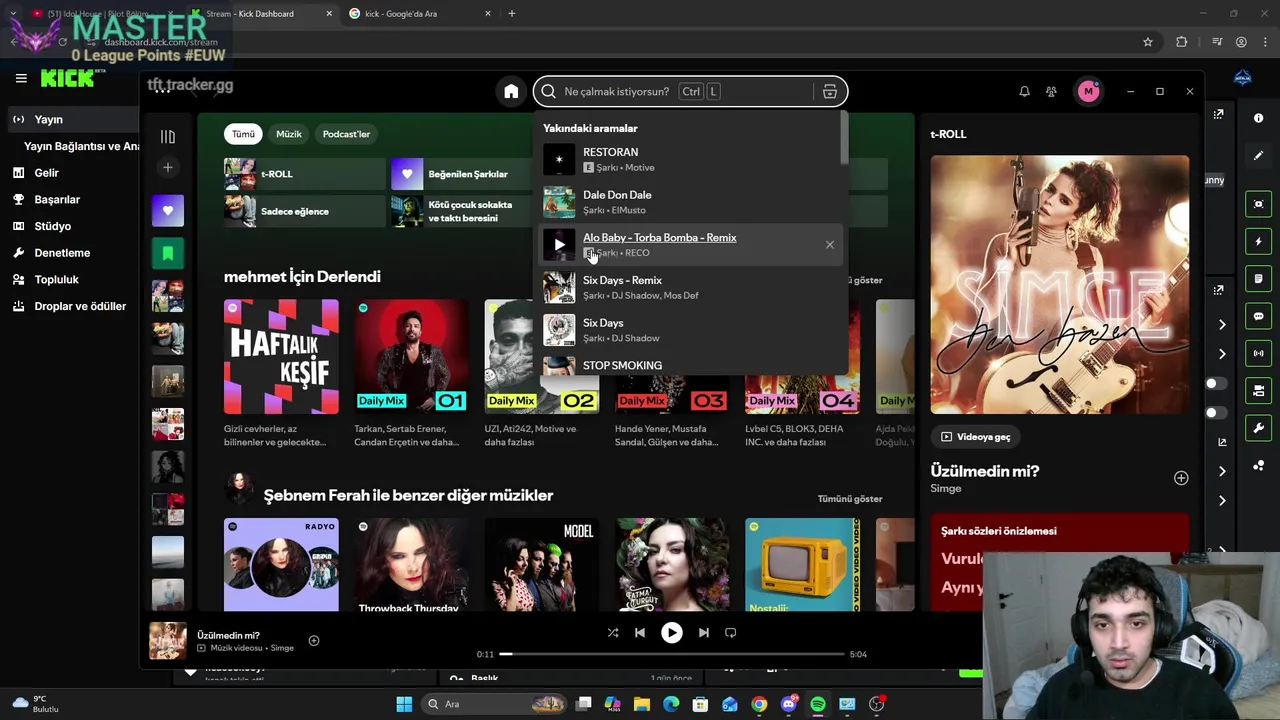The width and height of the screenshot is (1280, 720).
Task: Open Daily Mix 01 cover
Action: pos(411,357)
